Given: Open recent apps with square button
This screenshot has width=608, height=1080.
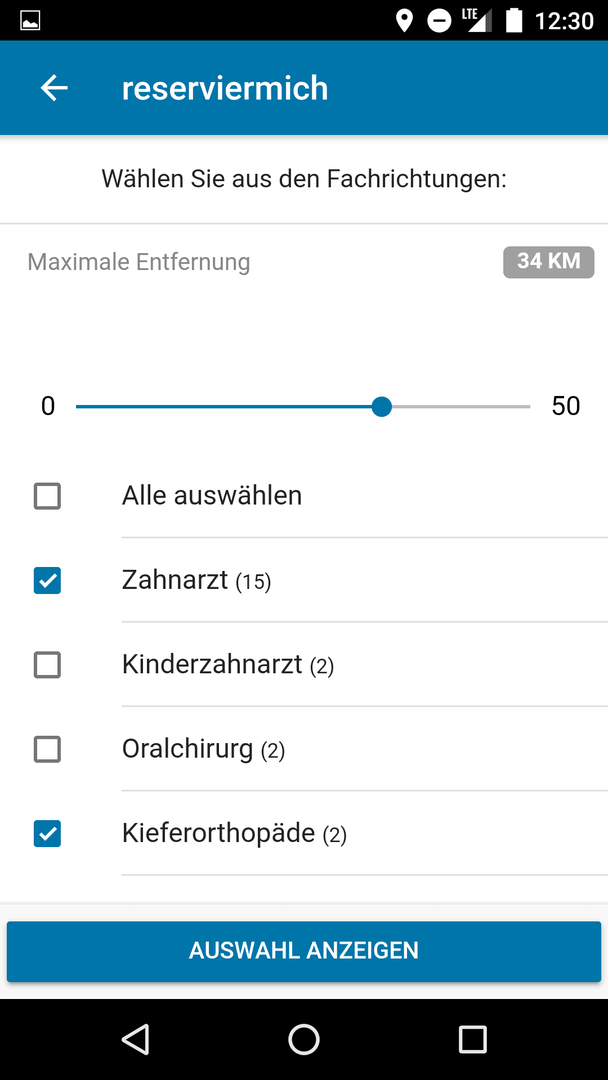Looking at the screenshot, I should tap(472, 1039).
